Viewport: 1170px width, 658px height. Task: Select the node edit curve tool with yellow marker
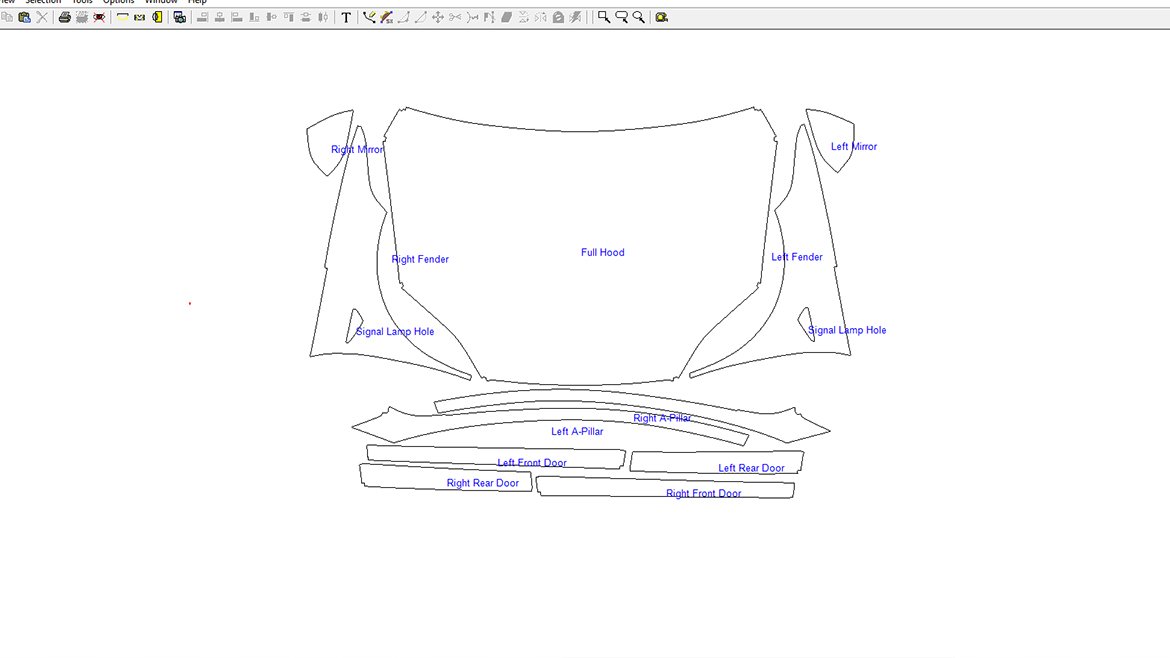click(369, 17)
